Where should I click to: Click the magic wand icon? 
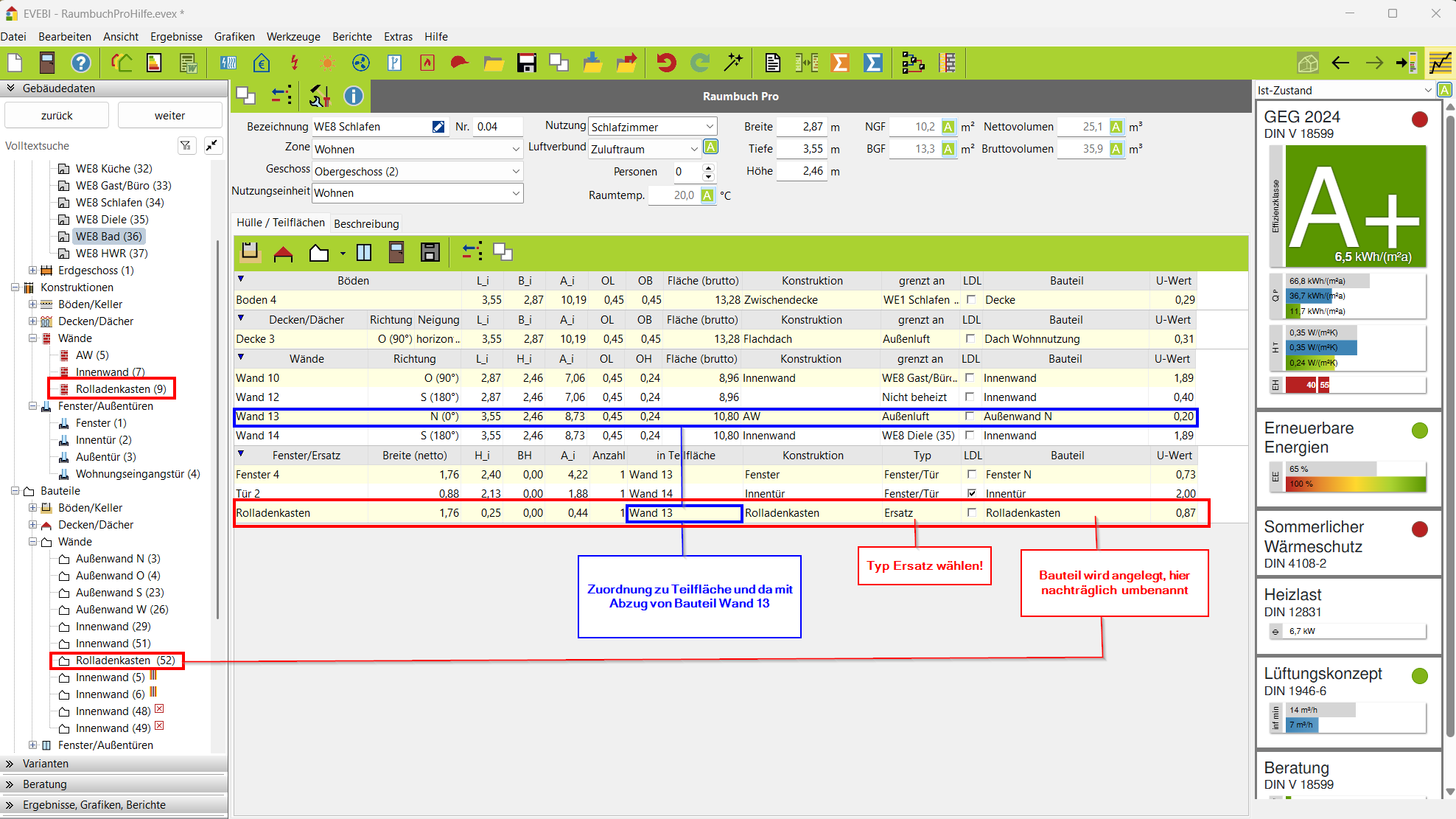[x=733, y=63]
